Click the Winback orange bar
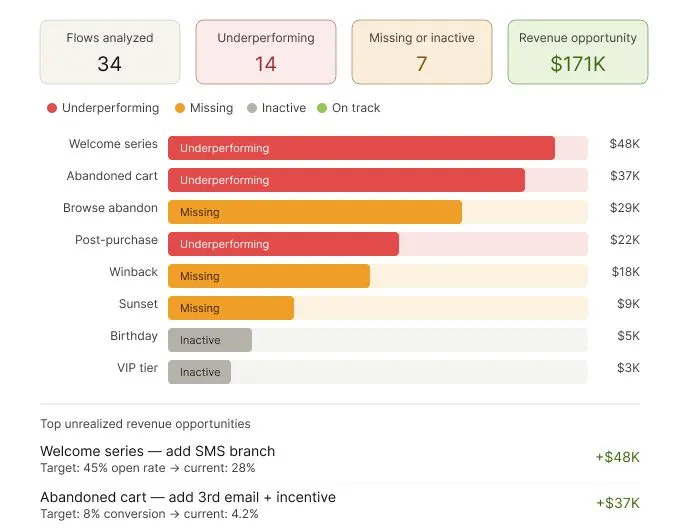 click(x=269, y=276)
